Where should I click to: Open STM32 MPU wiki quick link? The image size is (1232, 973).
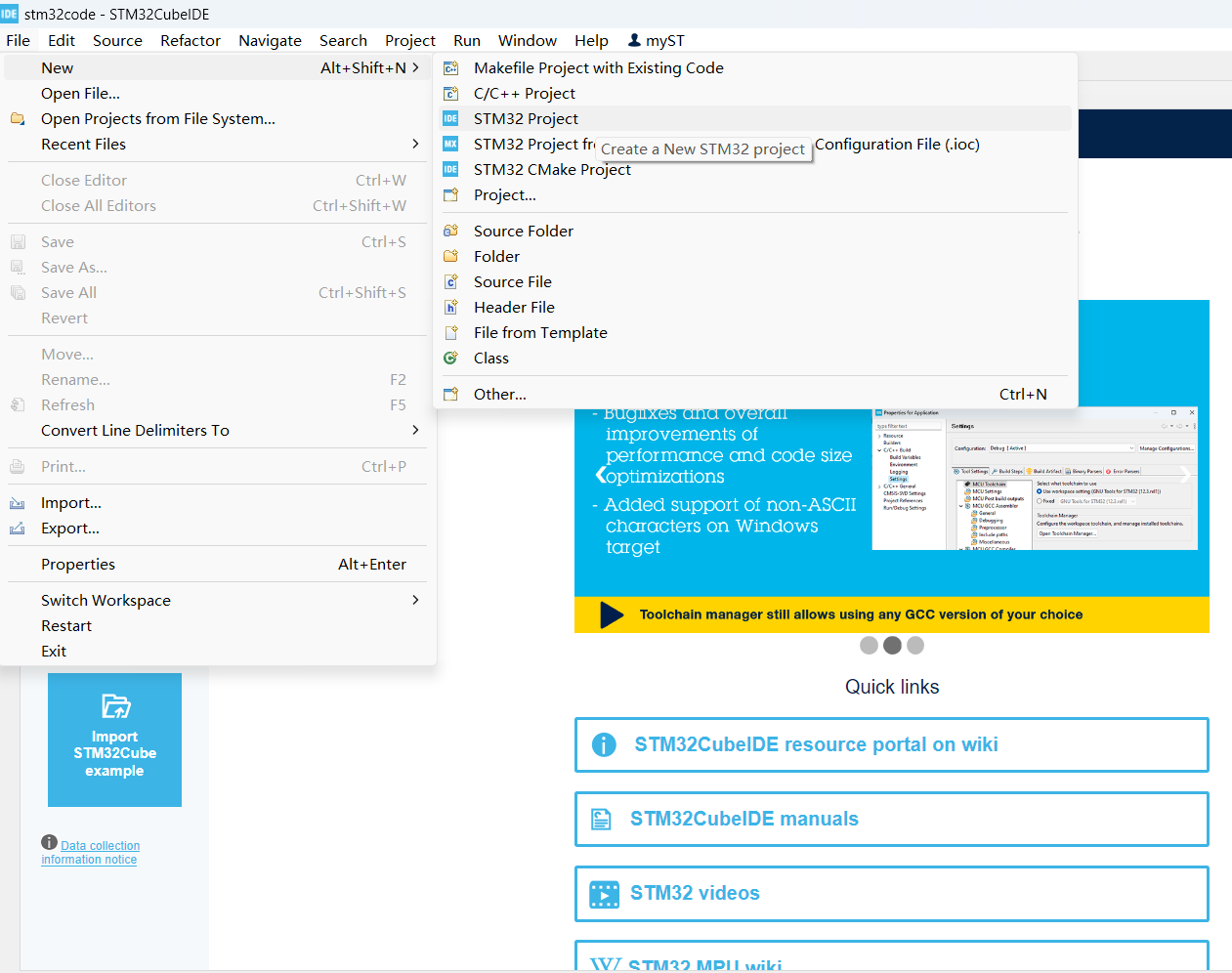pyautogui.click(x=891, y=956)
